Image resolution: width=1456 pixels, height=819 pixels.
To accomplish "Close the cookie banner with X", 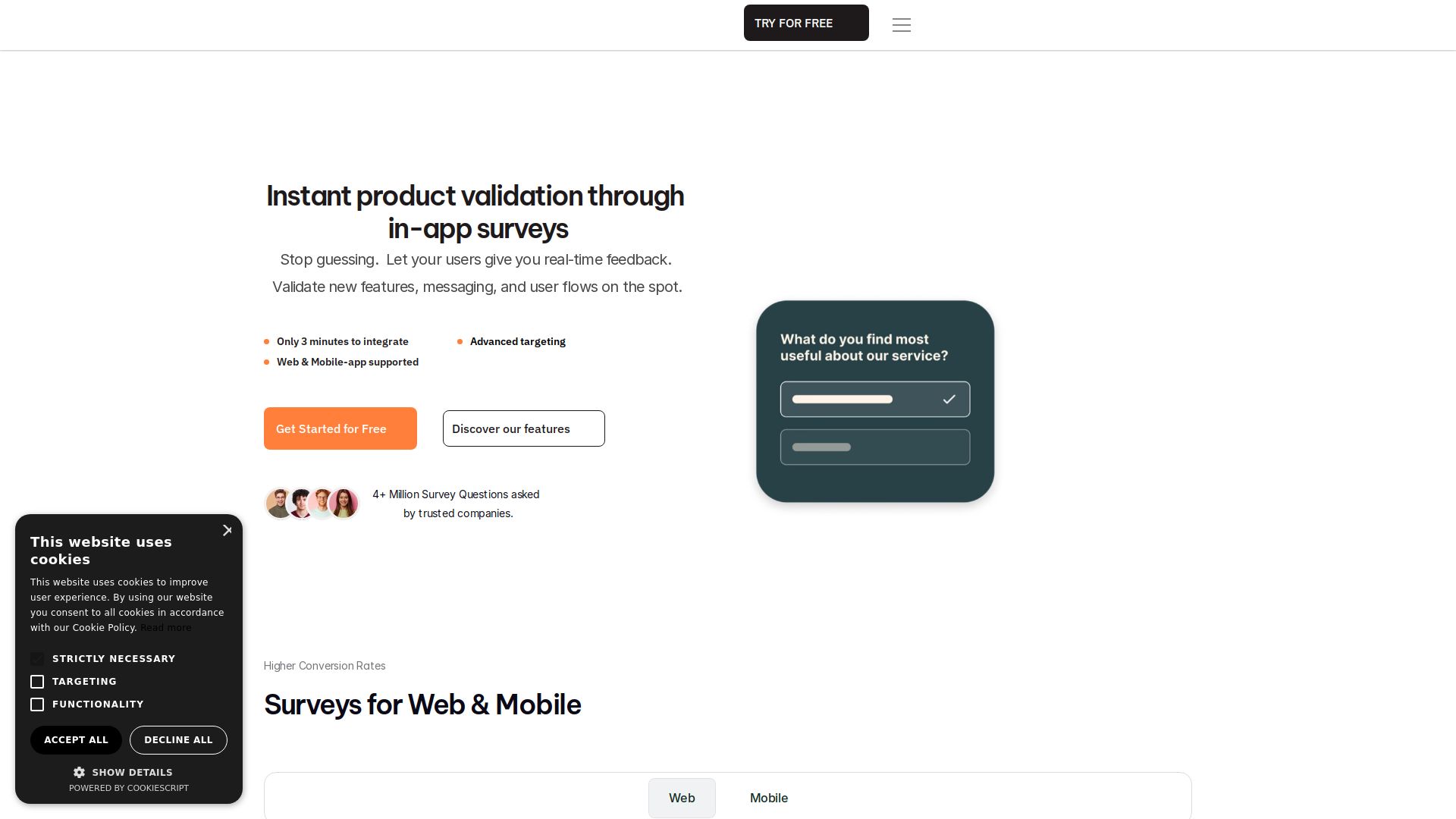I will pos(227,531).
